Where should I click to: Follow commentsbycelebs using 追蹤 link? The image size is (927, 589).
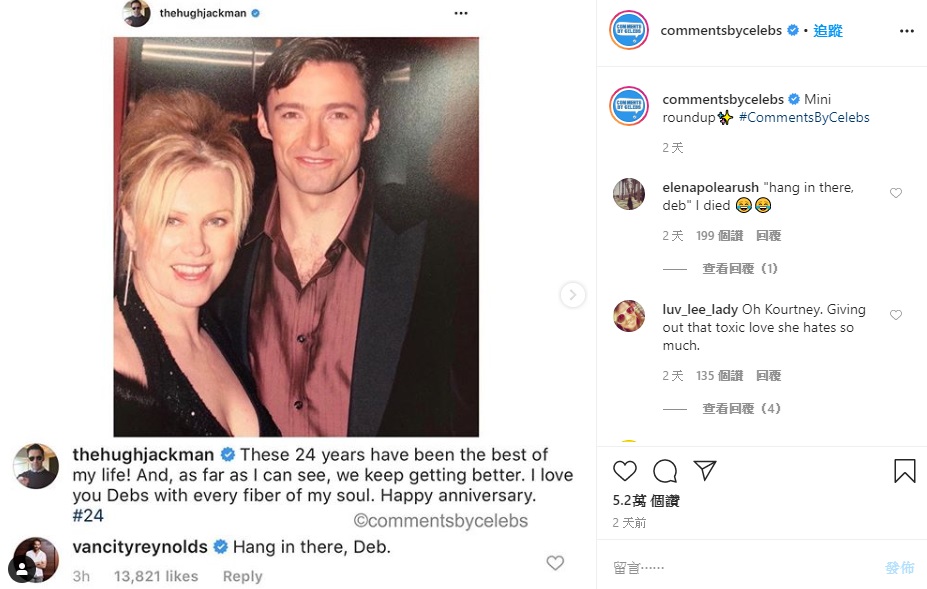tap(828, 31)
